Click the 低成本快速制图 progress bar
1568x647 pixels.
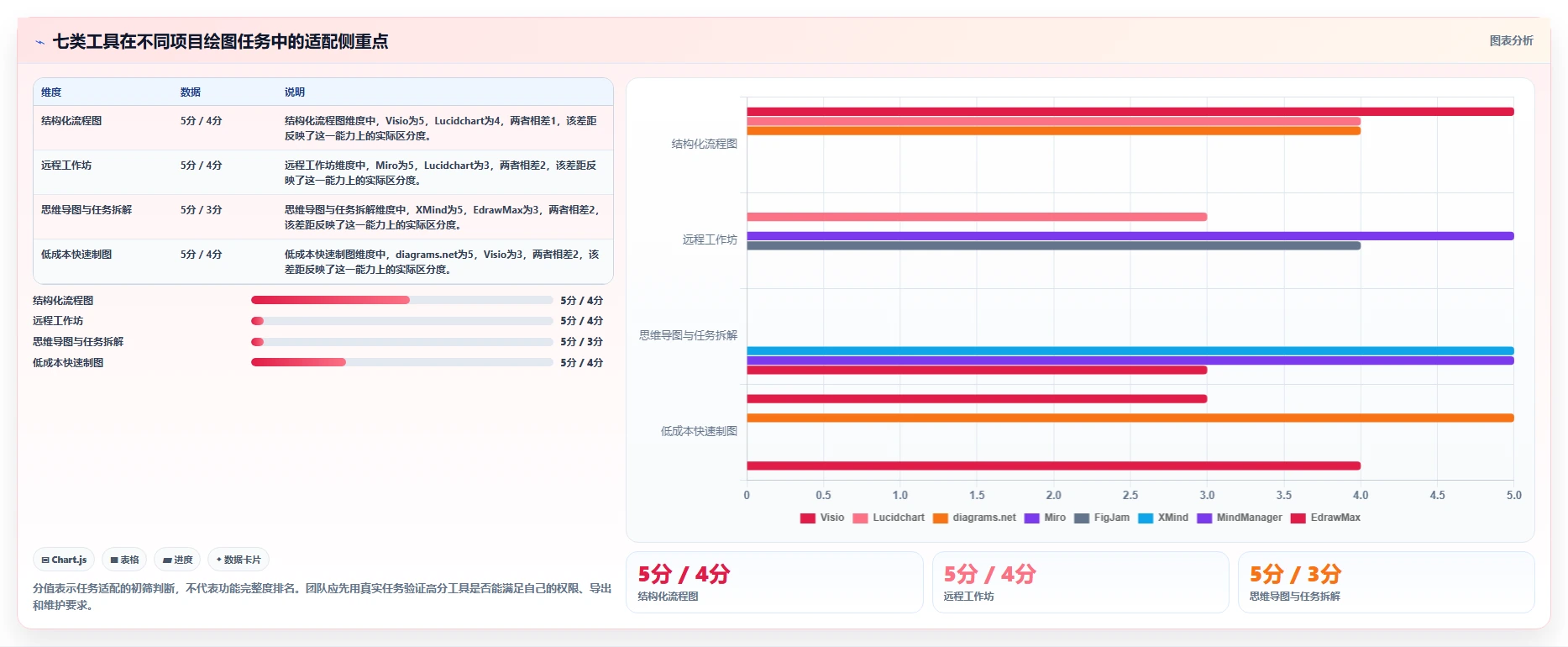pyautogui.click(x=401, y=362)
